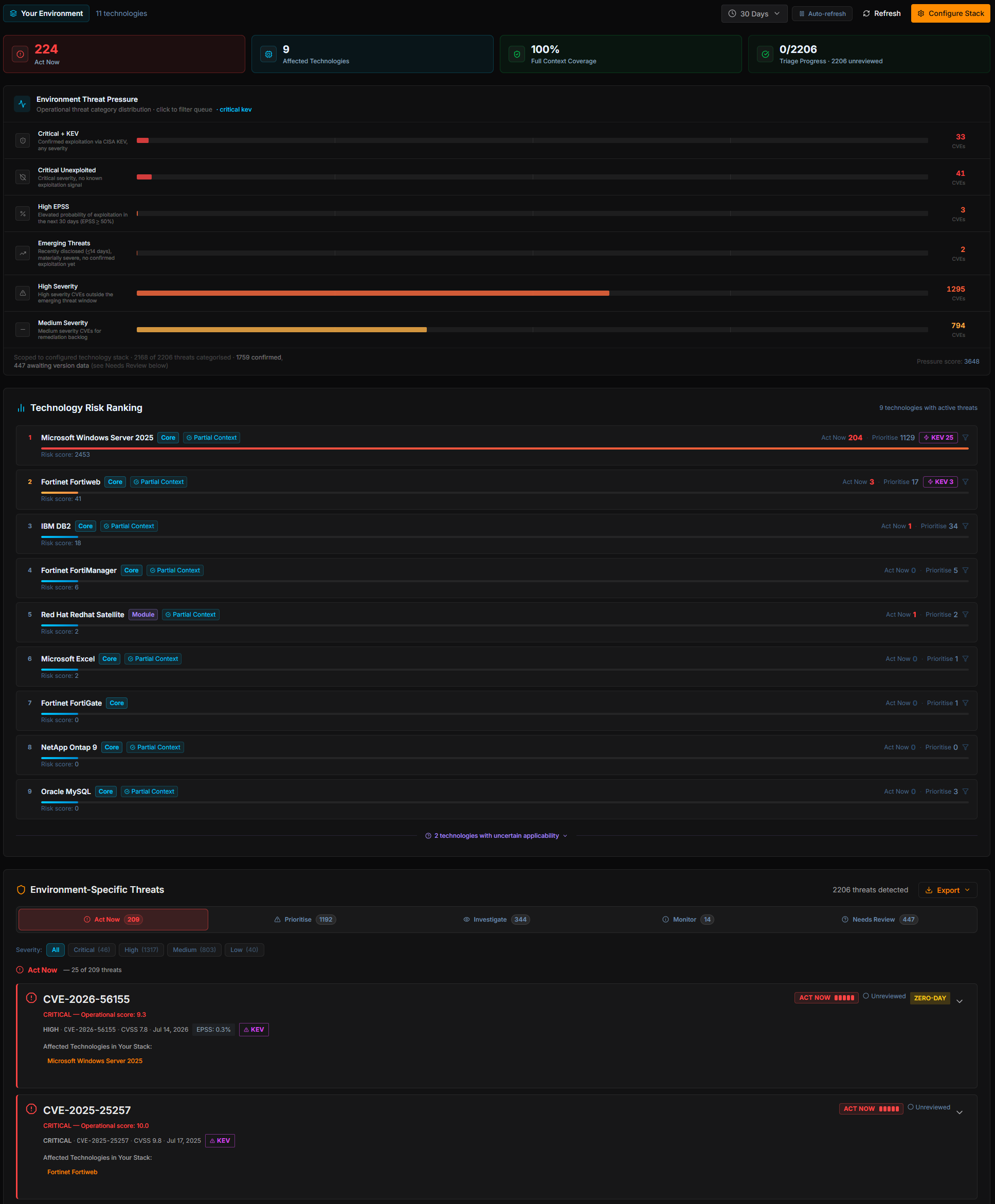Click the Critical + KEV shield icon
The height and width of the screenshot is (1204, 995).
(x=22, y=140)
